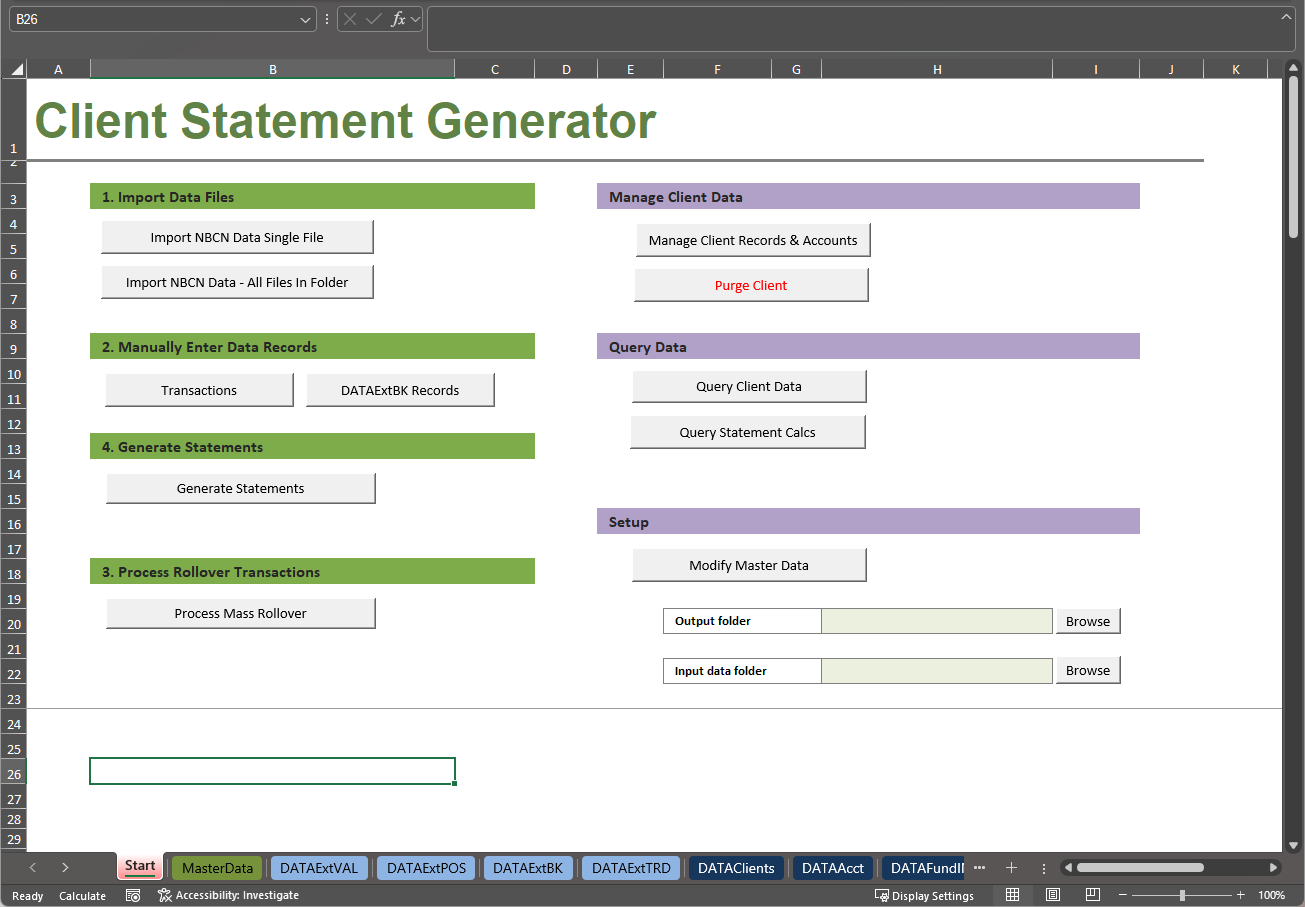Click the Insert Function (fx) icon

click(x=398, y=18)
